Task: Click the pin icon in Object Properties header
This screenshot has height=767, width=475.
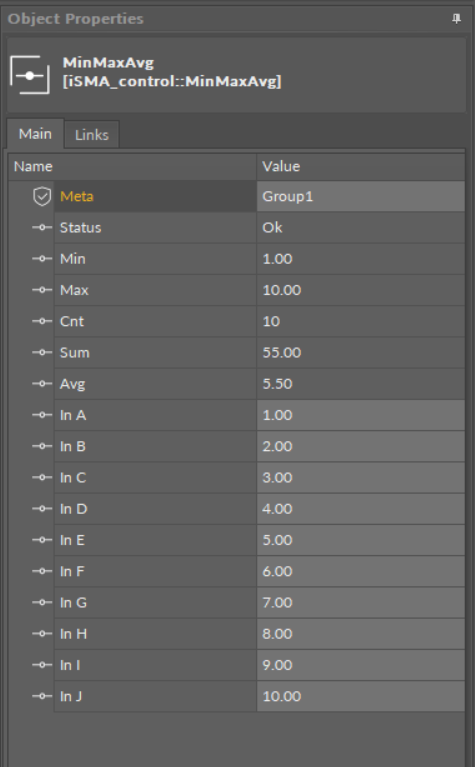Action: (x=456, y=19)
